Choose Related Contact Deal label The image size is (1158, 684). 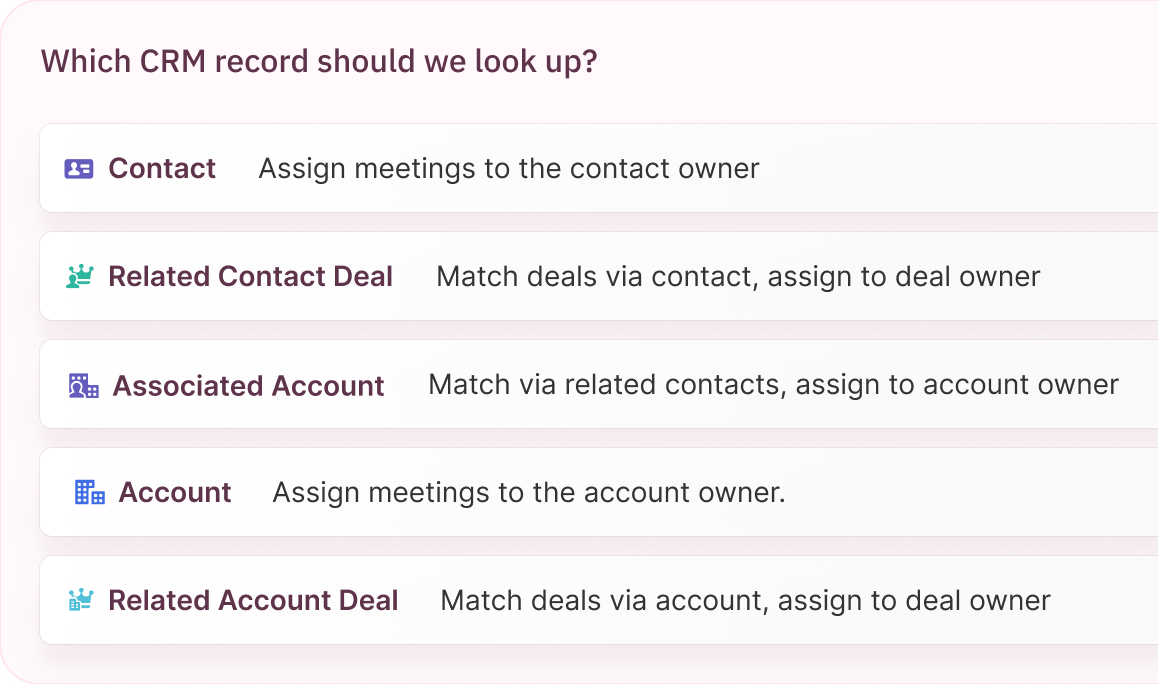click(x=250, y=277)
